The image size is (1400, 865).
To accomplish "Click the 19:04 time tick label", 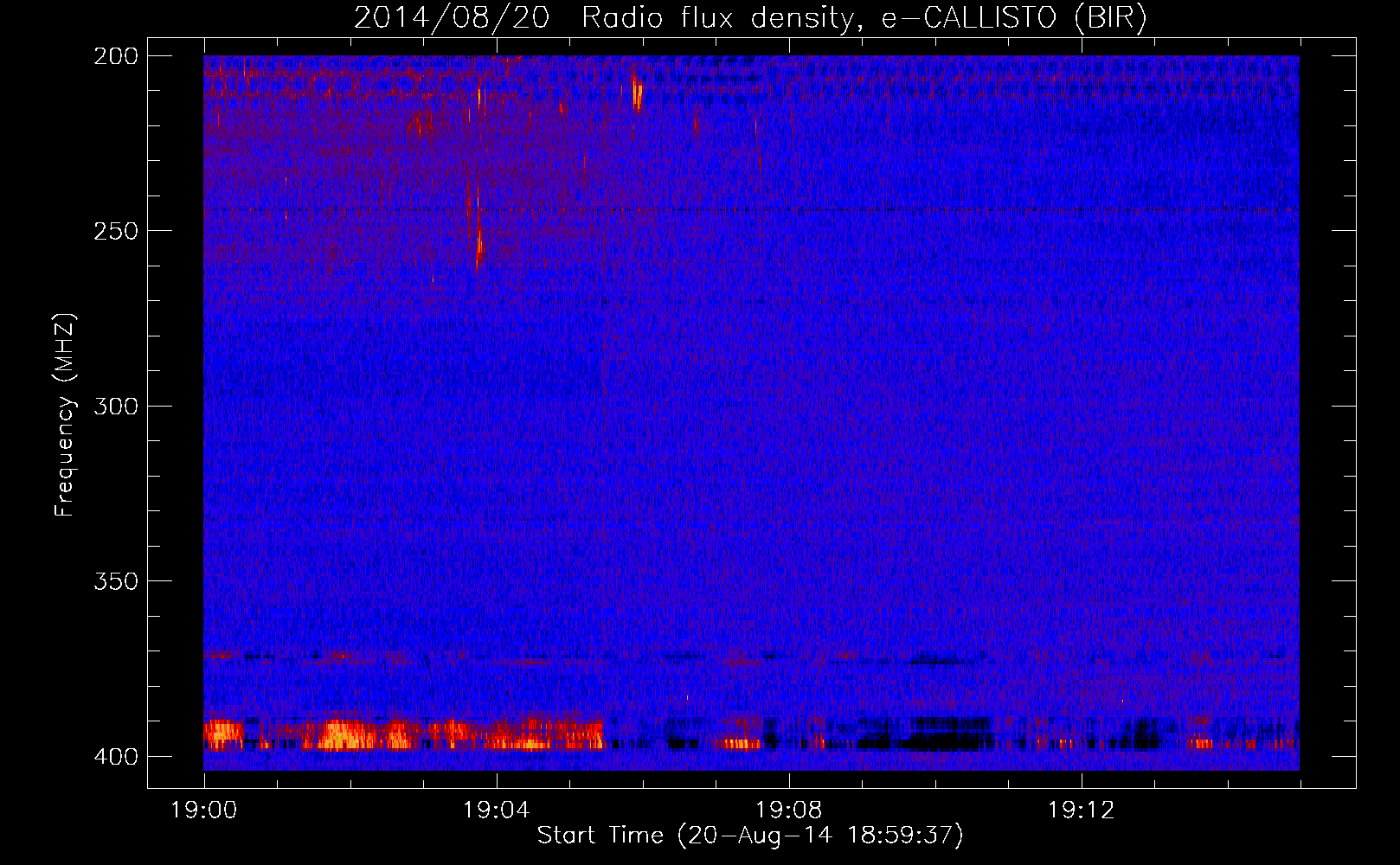I will click(x=497, y=811).
